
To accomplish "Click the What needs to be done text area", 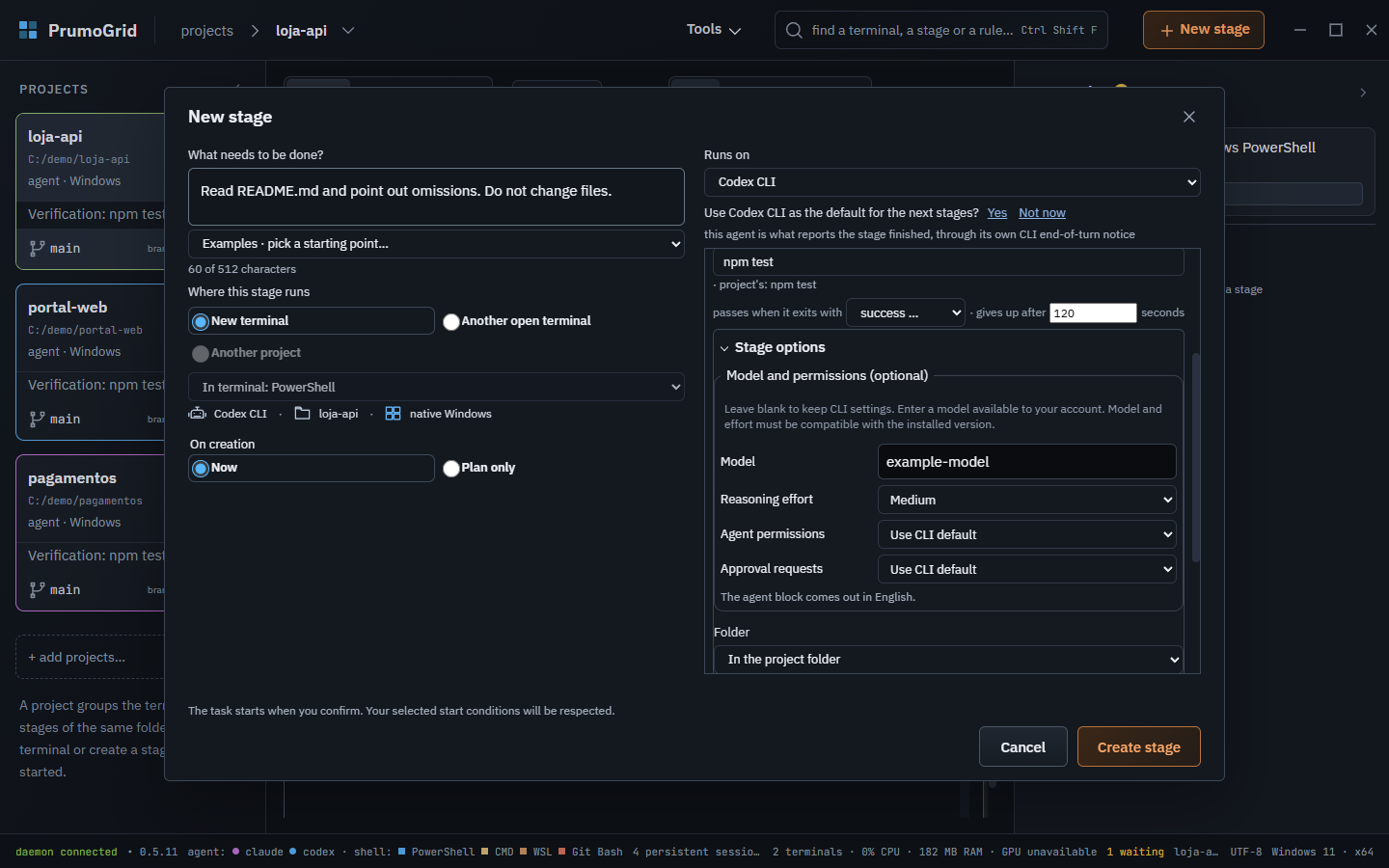I will 436,197.
